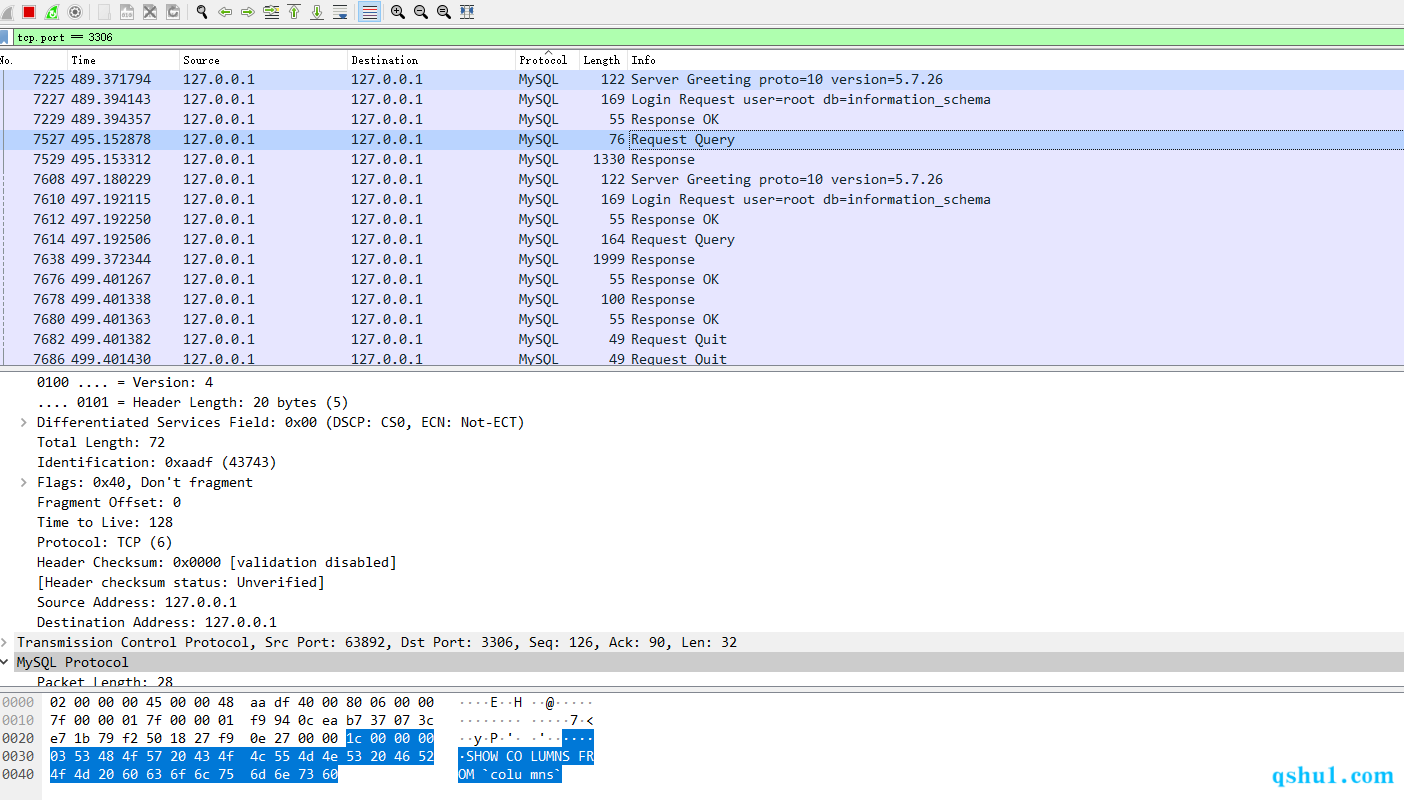Expand Transmission Control Protocol section
Image resolution: width=1404 pixels, height=800 pixels.
[5, 642]
